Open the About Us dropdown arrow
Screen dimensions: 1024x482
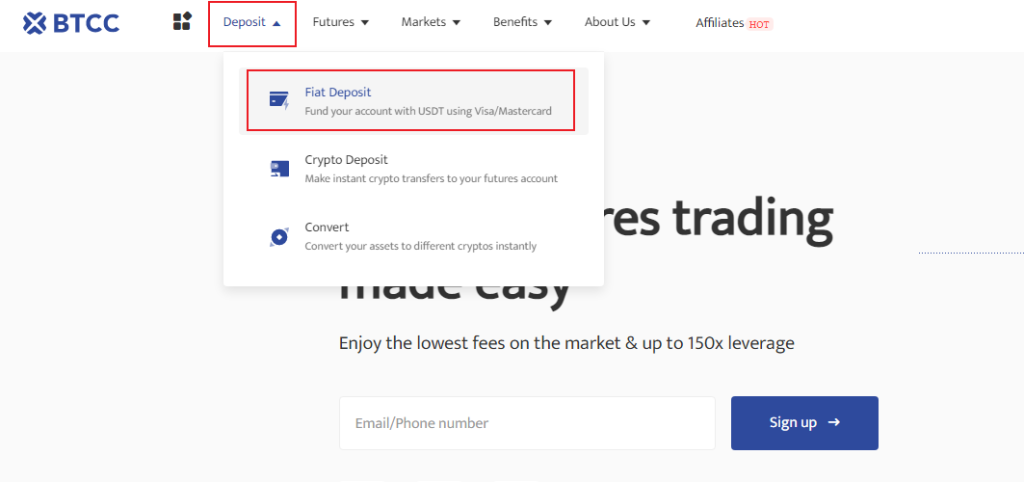pos(646,23)
